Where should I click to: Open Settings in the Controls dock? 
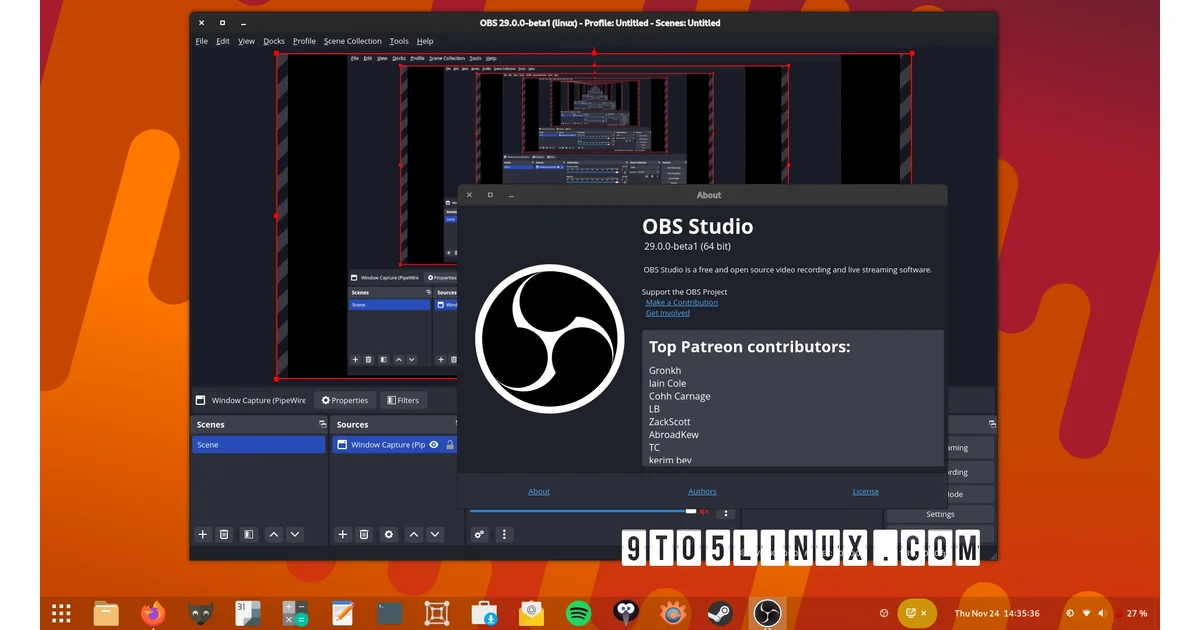tap(940, 514)
